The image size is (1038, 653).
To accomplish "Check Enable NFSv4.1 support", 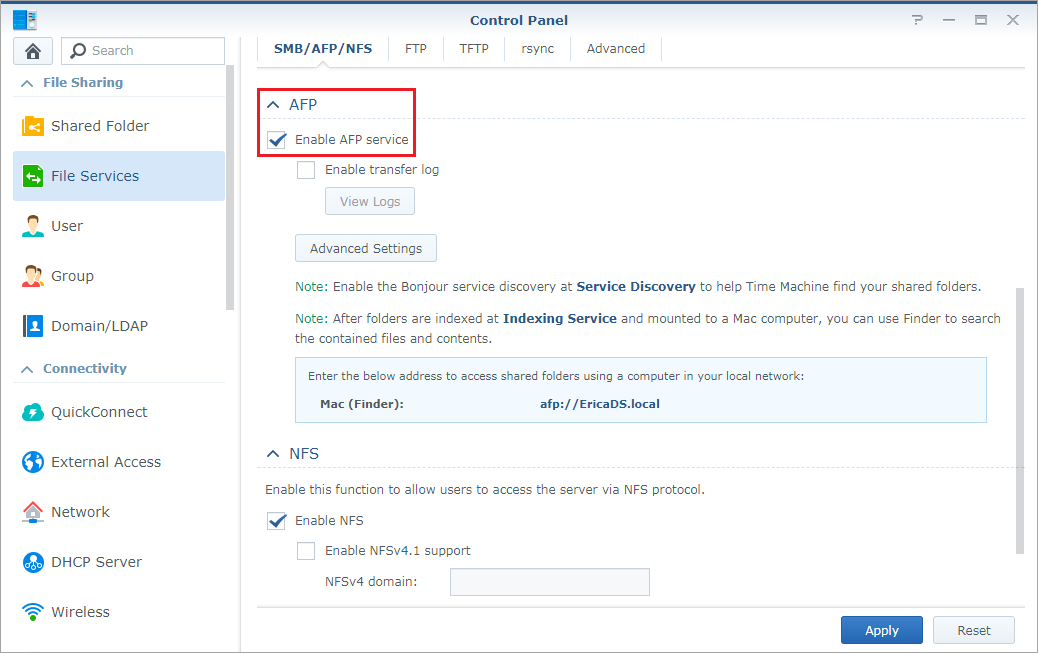I will (306, 550).
